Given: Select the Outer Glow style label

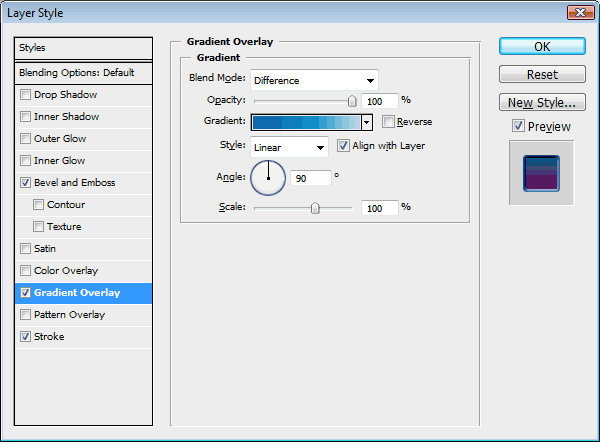Looking at the screenshot, I should (60, 139).
